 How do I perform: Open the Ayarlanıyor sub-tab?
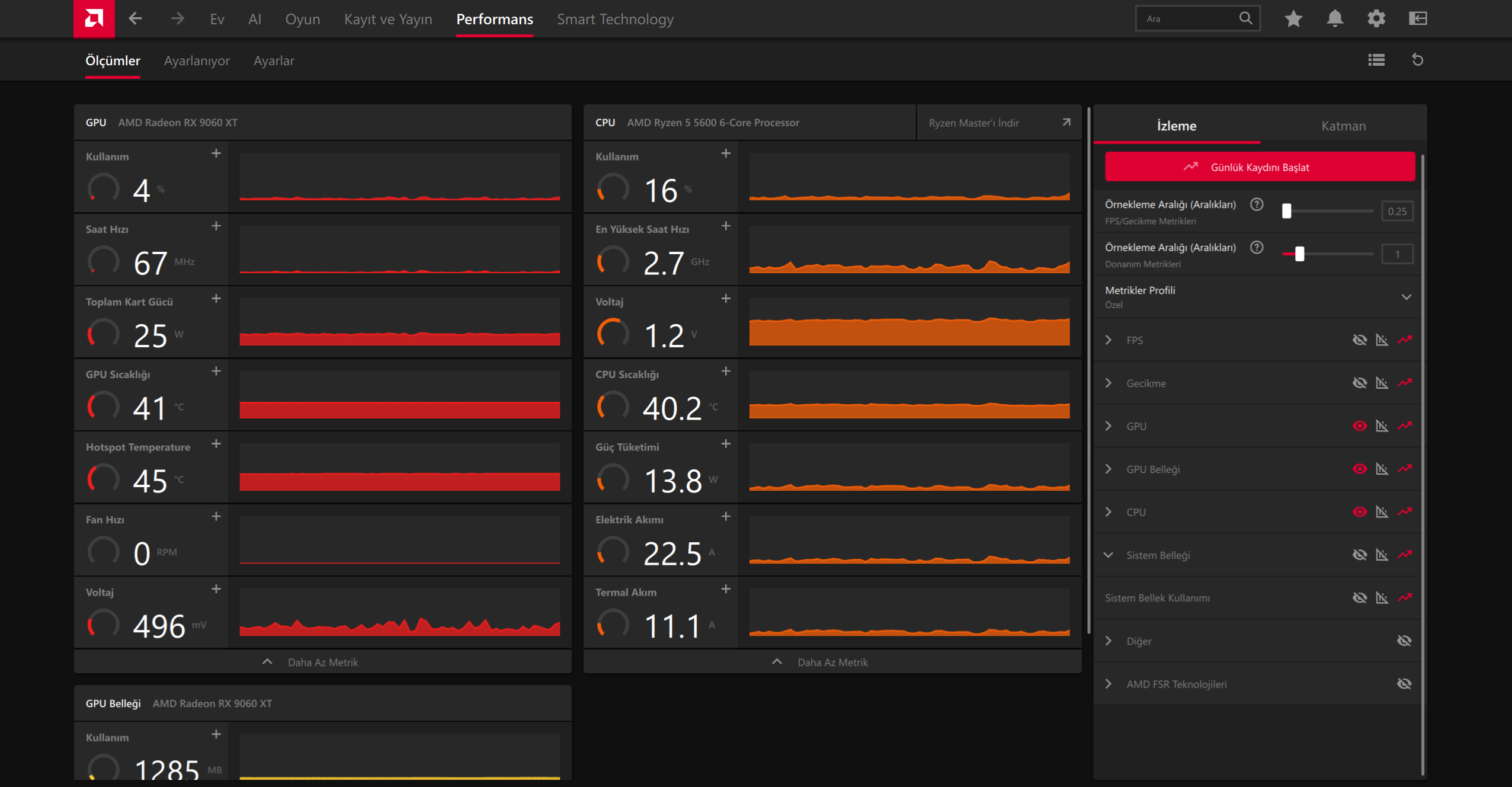[197, 61]
